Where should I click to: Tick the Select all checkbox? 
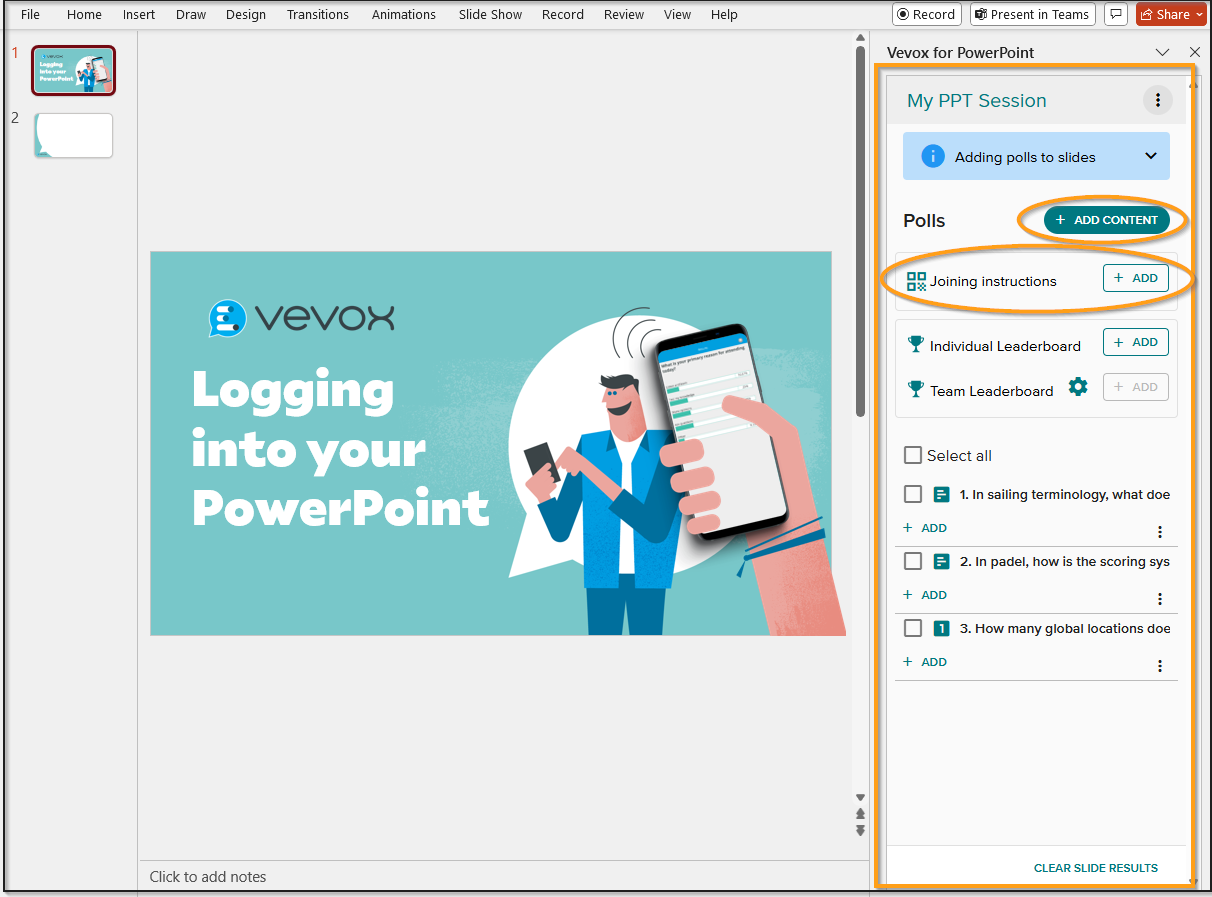tap(912, 455)
